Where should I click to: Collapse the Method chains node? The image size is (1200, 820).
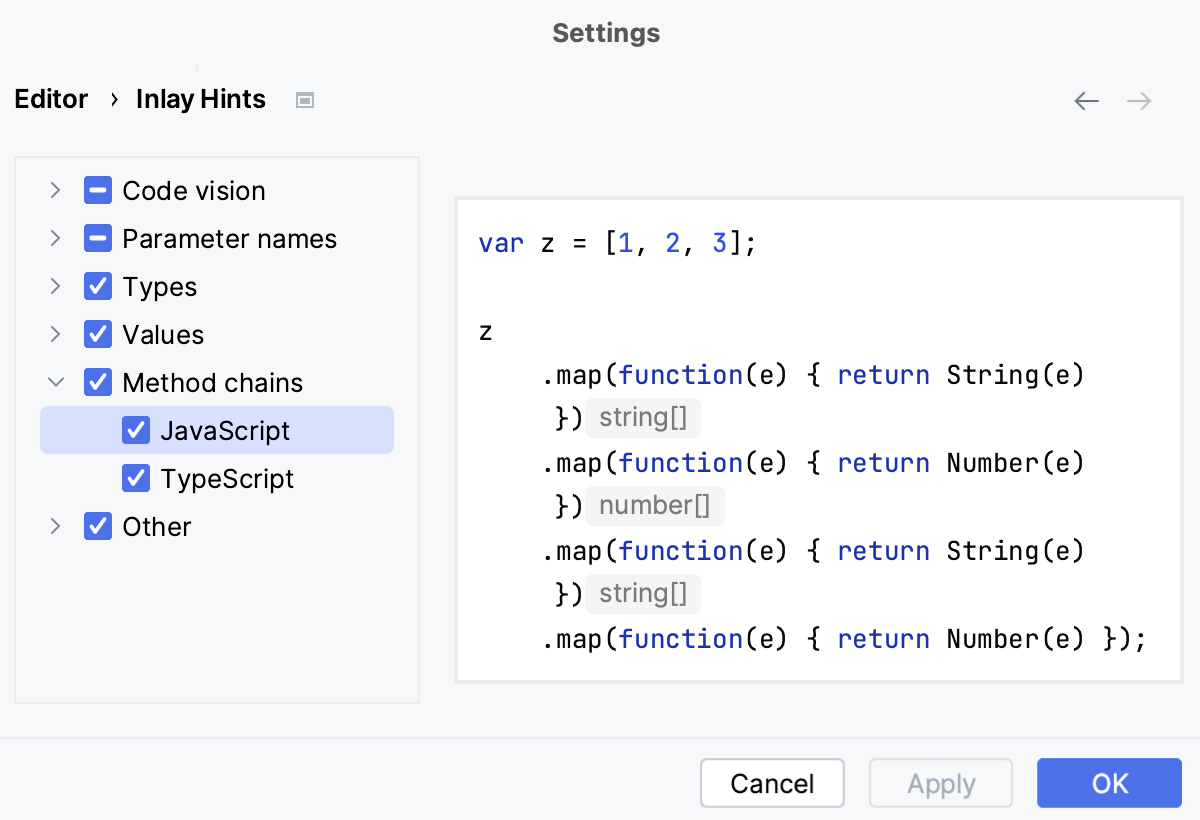click(x=56, y=382)
